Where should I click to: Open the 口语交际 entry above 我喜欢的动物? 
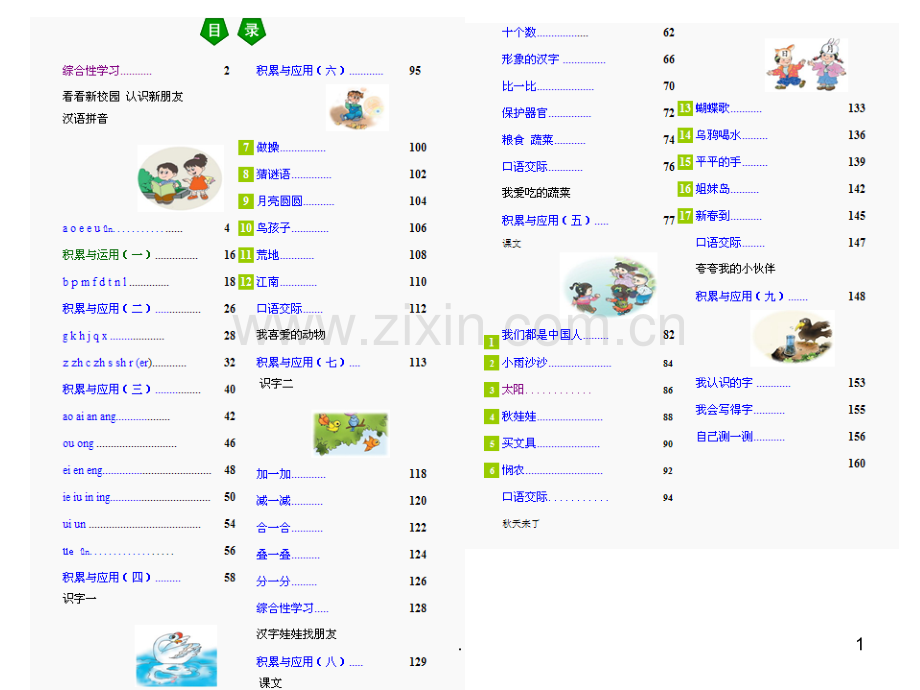click(x=282, y=309)
